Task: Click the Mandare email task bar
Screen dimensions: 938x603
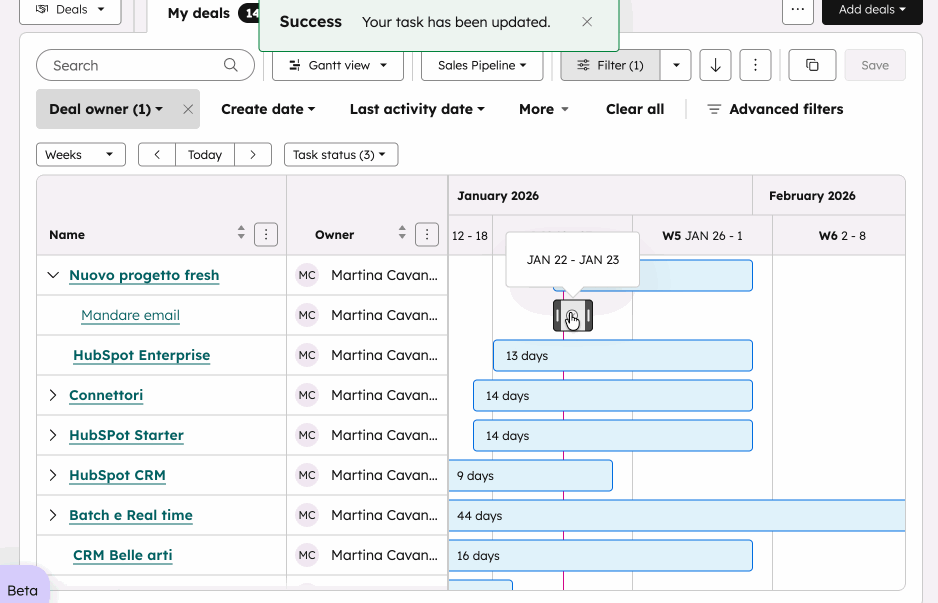Action: tap(573, 316)
